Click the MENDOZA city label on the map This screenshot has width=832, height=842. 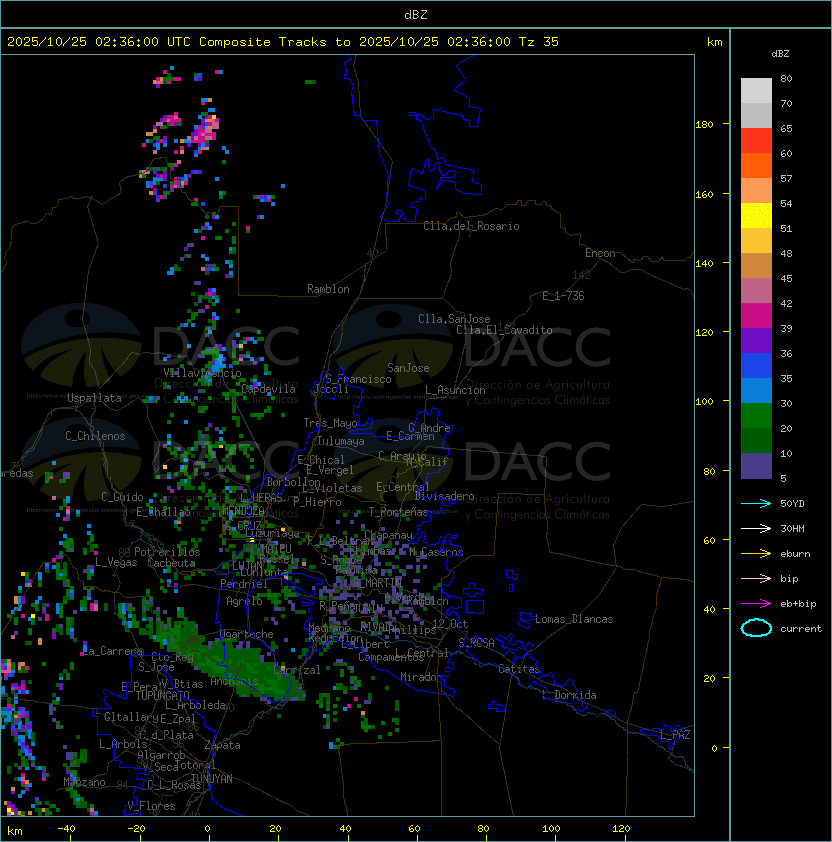click(x=243, y=510)
